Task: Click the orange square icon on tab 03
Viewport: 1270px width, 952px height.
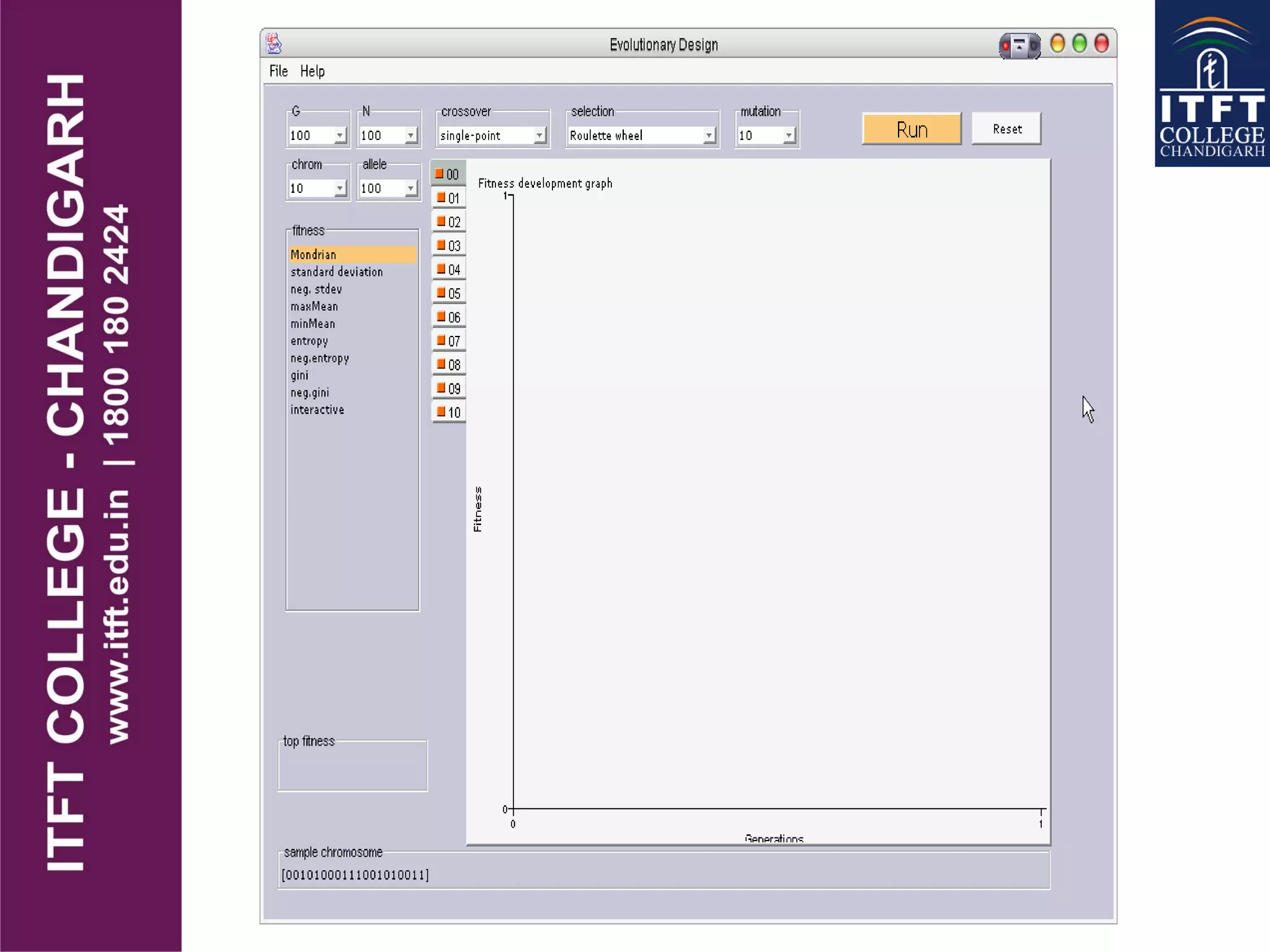Action: [x=441, y=245]
